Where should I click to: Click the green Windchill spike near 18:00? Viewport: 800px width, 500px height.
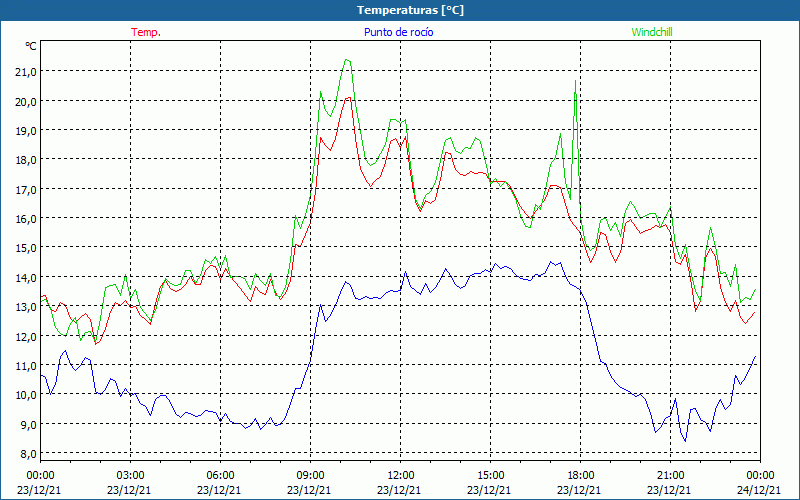click(x=576, y=82)
